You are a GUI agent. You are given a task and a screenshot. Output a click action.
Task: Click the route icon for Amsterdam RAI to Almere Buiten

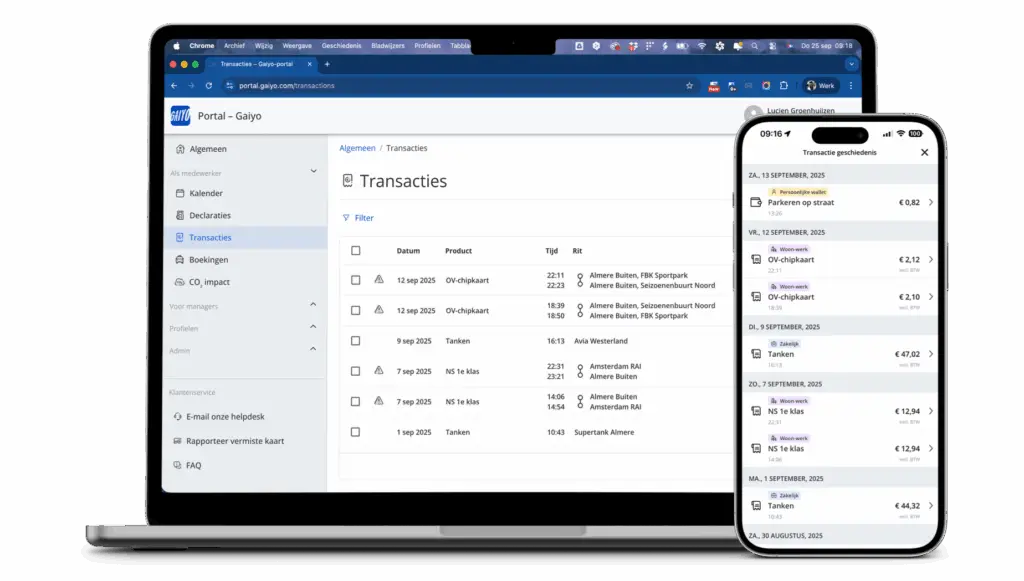click(x=580, y=371)
